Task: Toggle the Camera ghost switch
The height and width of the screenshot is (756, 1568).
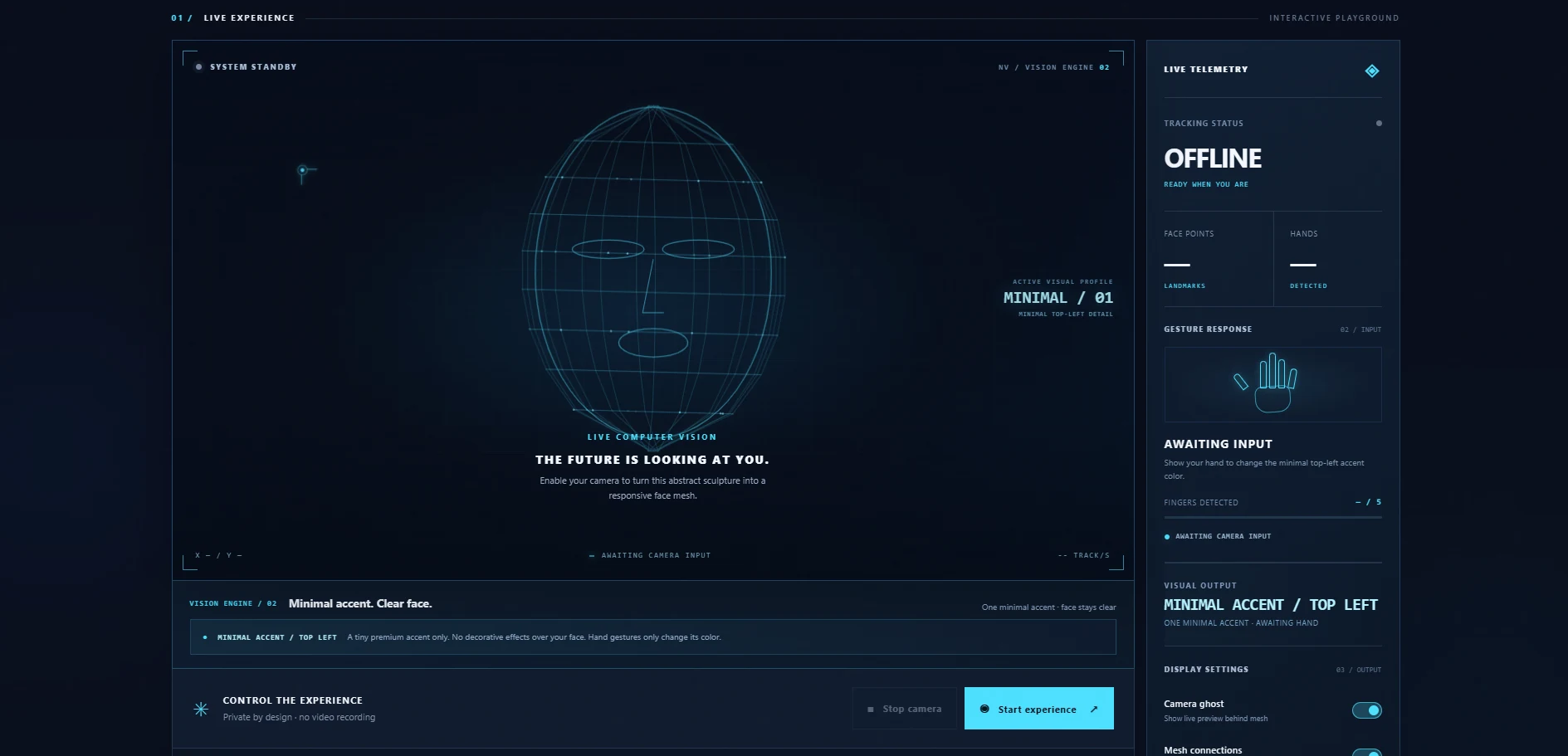Action: point(1366,710)
